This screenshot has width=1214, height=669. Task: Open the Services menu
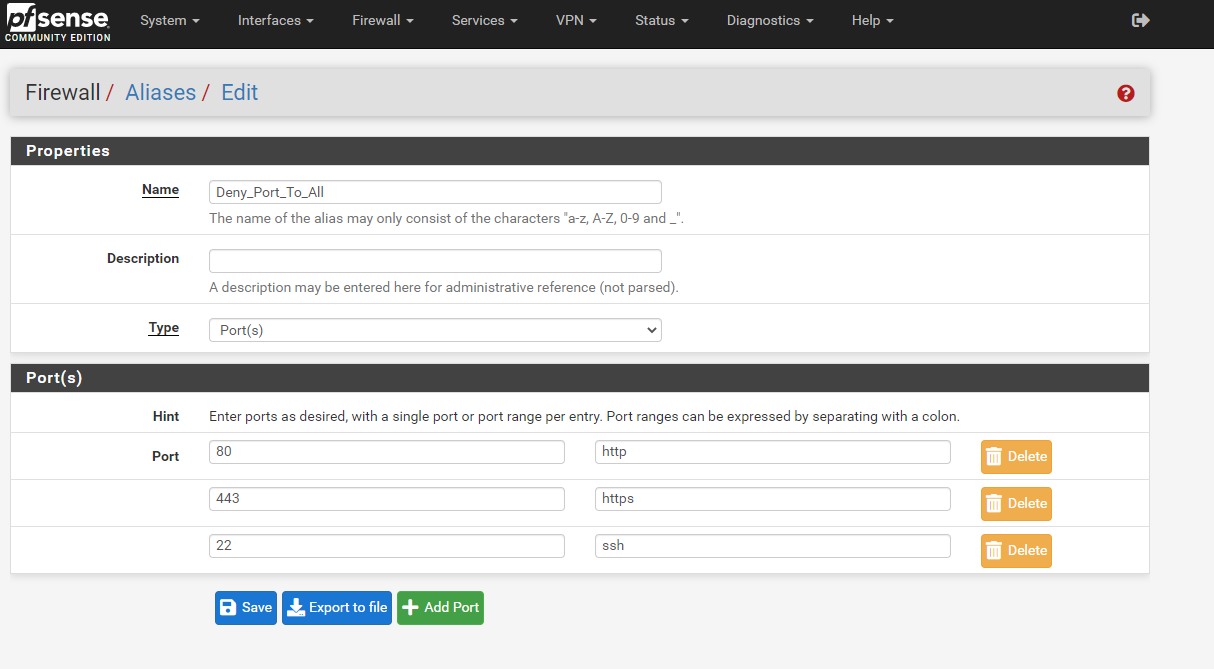tap(485, 20)
